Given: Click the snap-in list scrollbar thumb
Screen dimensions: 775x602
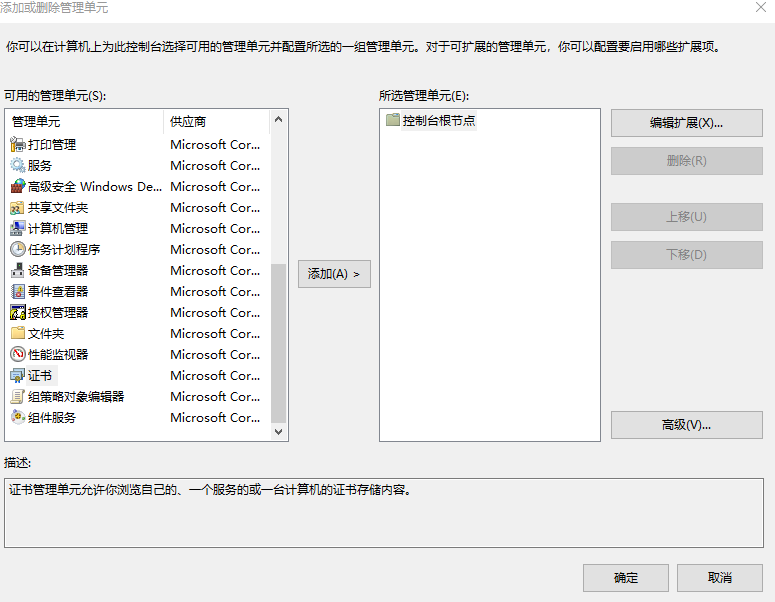Looking at the screenshot, I should coord(278,343).
